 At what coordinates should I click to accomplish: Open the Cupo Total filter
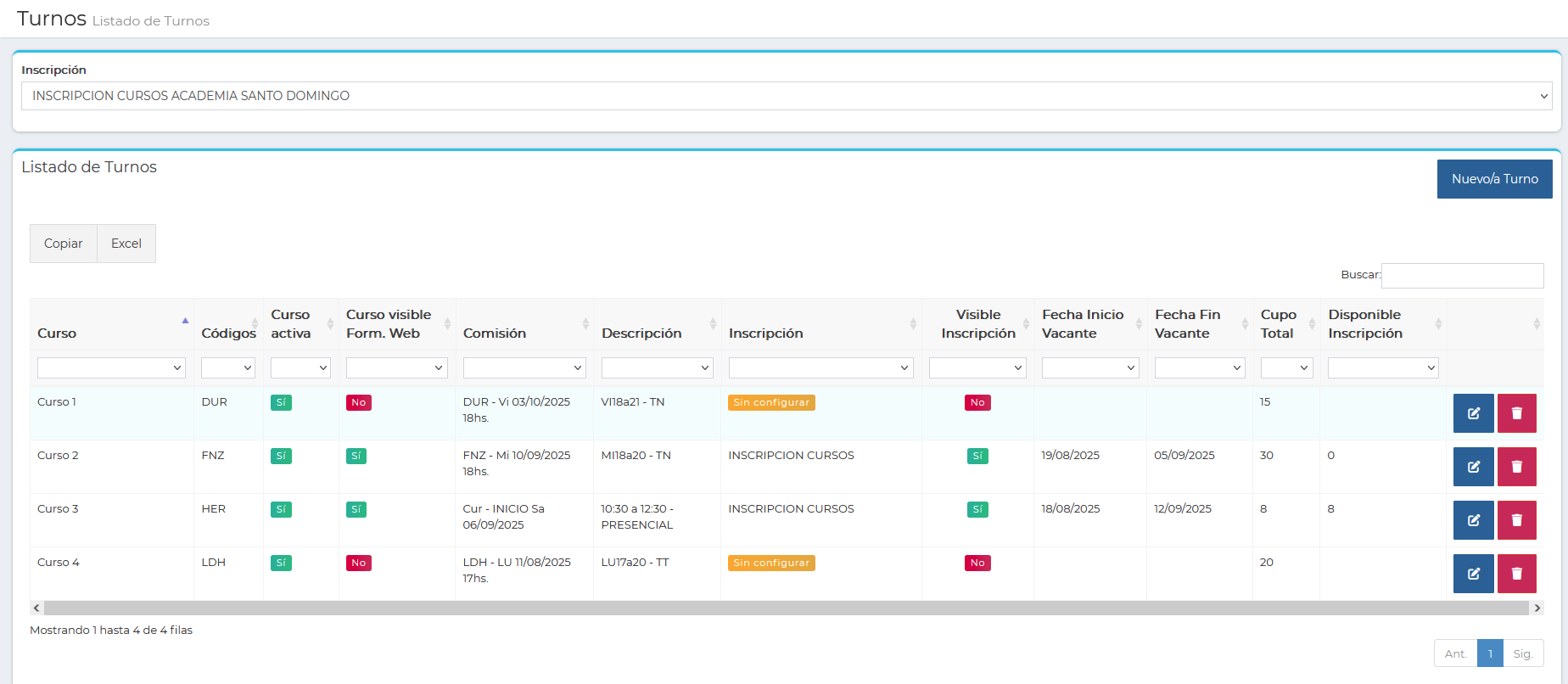pyautogui.click(x=1286, y=367)
